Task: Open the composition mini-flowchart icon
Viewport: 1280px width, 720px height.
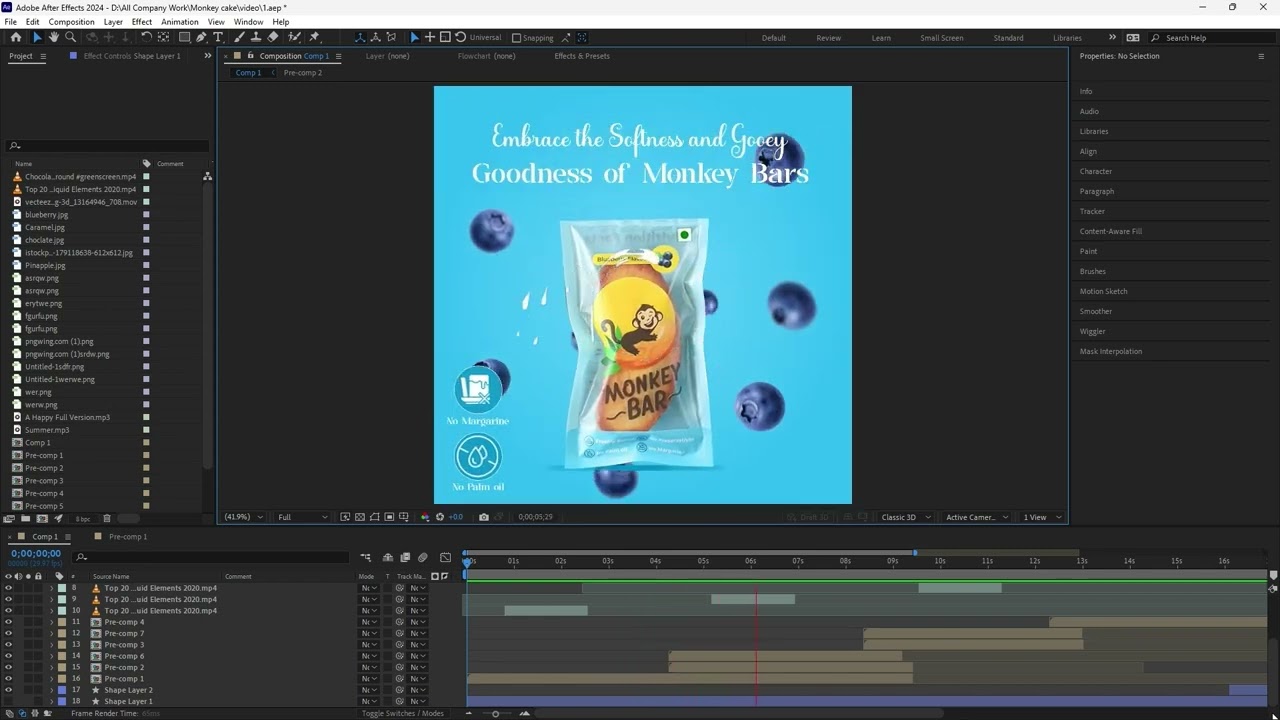Action: 366,557
